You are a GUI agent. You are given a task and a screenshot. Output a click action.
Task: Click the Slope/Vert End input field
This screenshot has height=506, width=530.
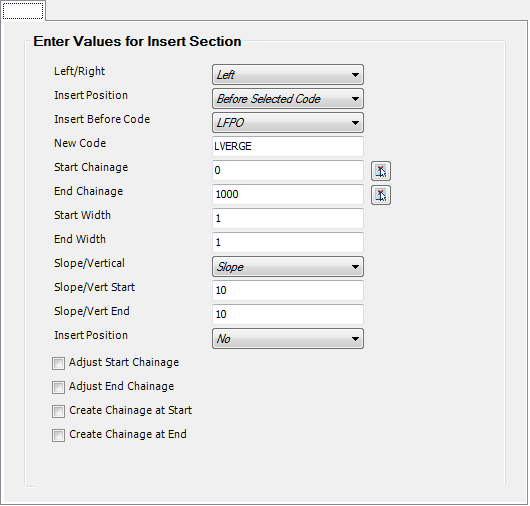[x=288, y=314]
